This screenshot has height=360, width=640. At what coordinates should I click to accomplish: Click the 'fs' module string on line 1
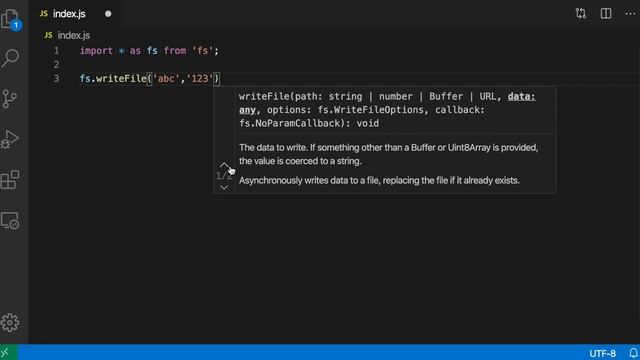[x=202, y=51]
